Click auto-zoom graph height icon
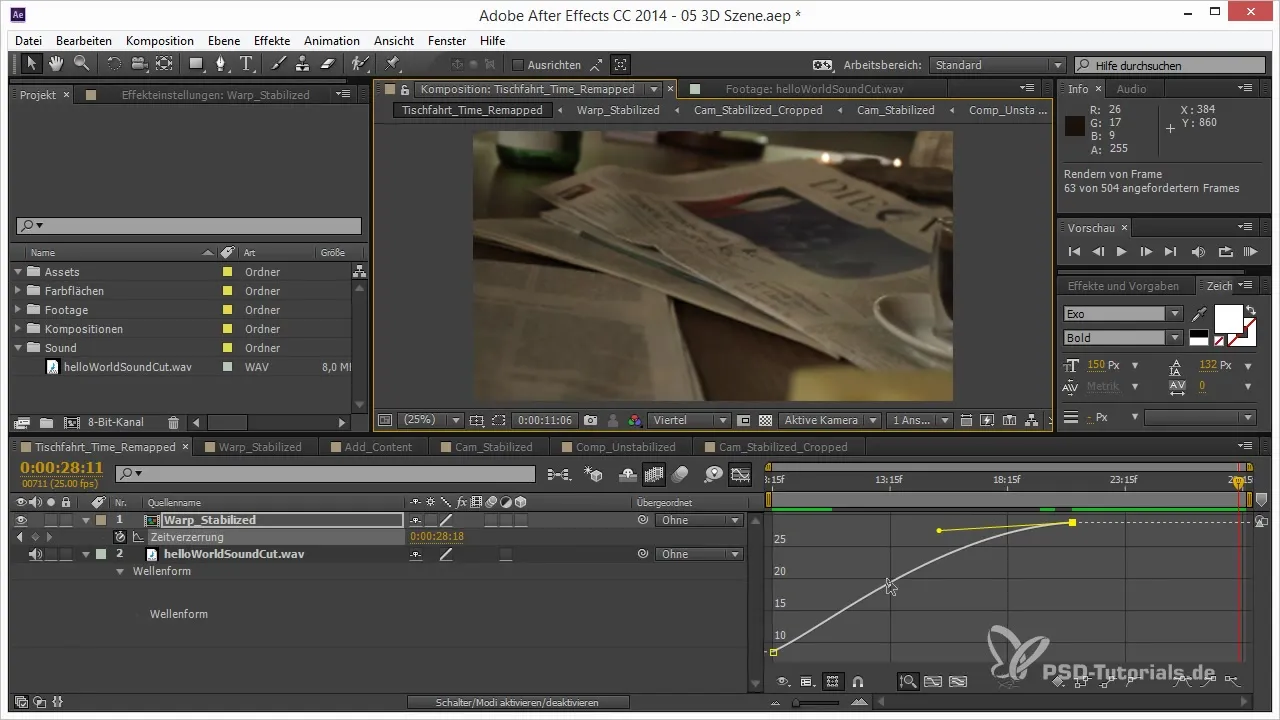 tap(909, 682)
